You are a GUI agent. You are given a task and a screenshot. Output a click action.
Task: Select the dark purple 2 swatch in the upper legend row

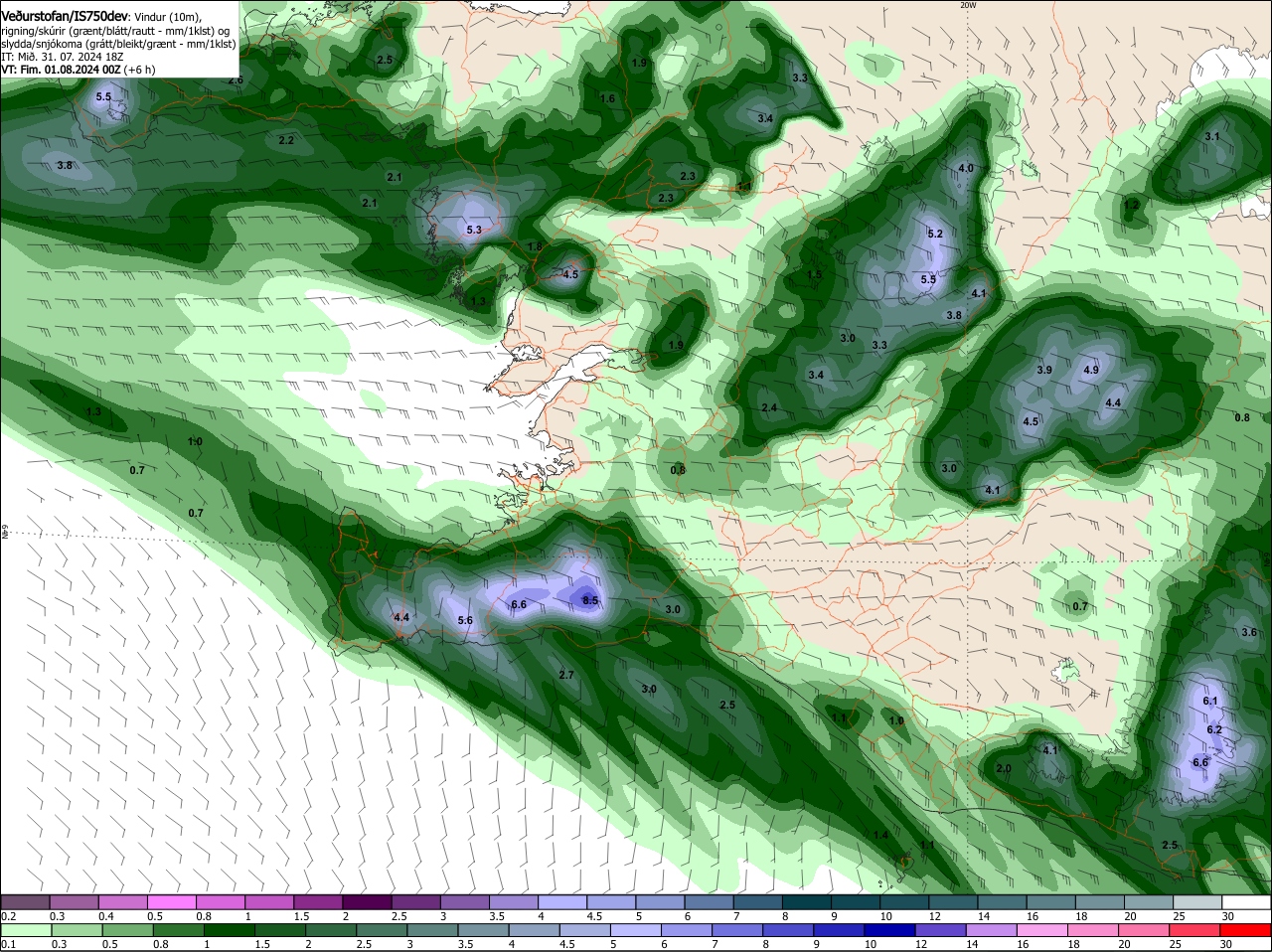(x=365, y=901)
